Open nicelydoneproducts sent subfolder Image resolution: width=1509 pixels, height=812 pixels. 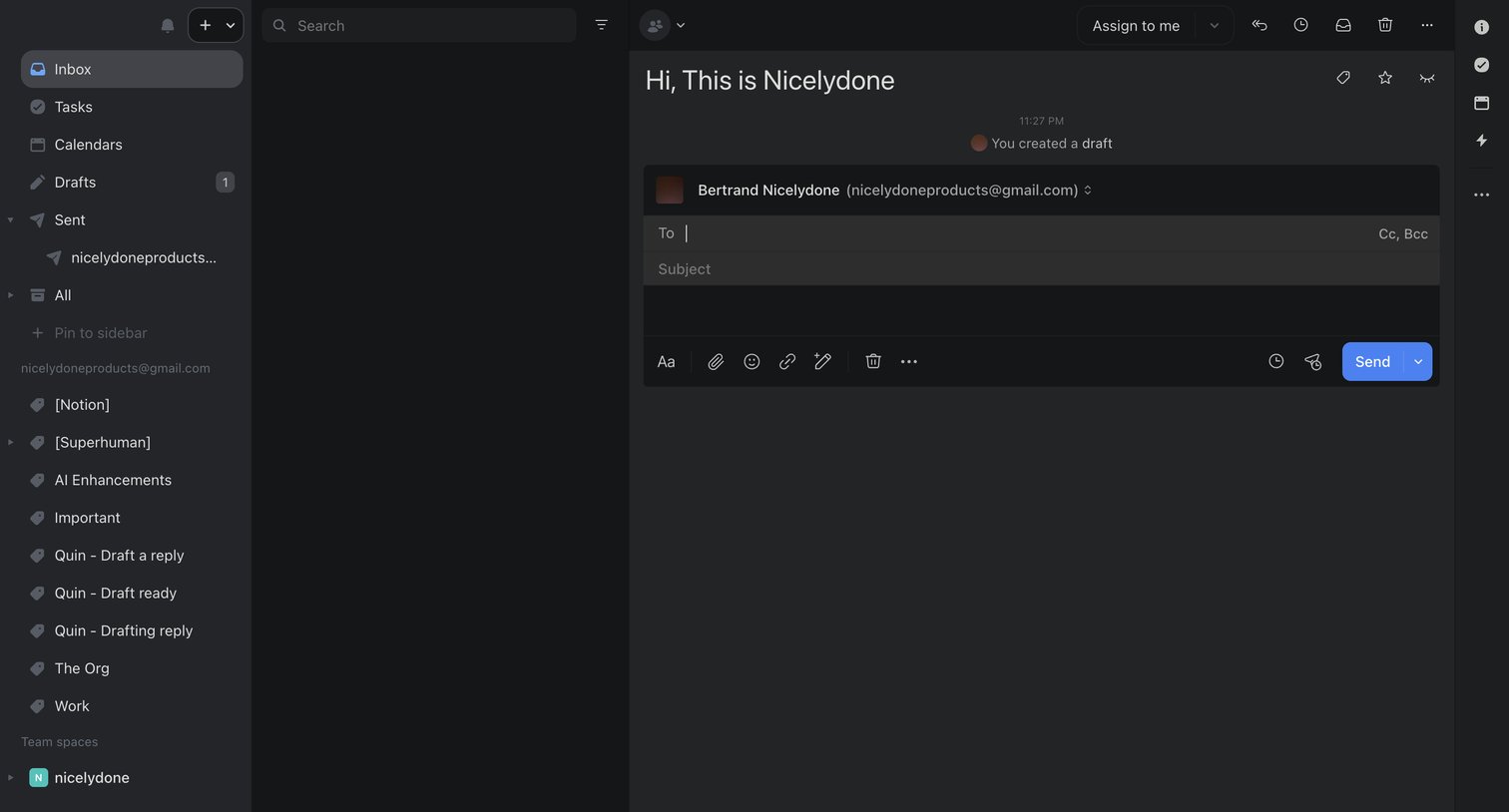coord(132,257)
